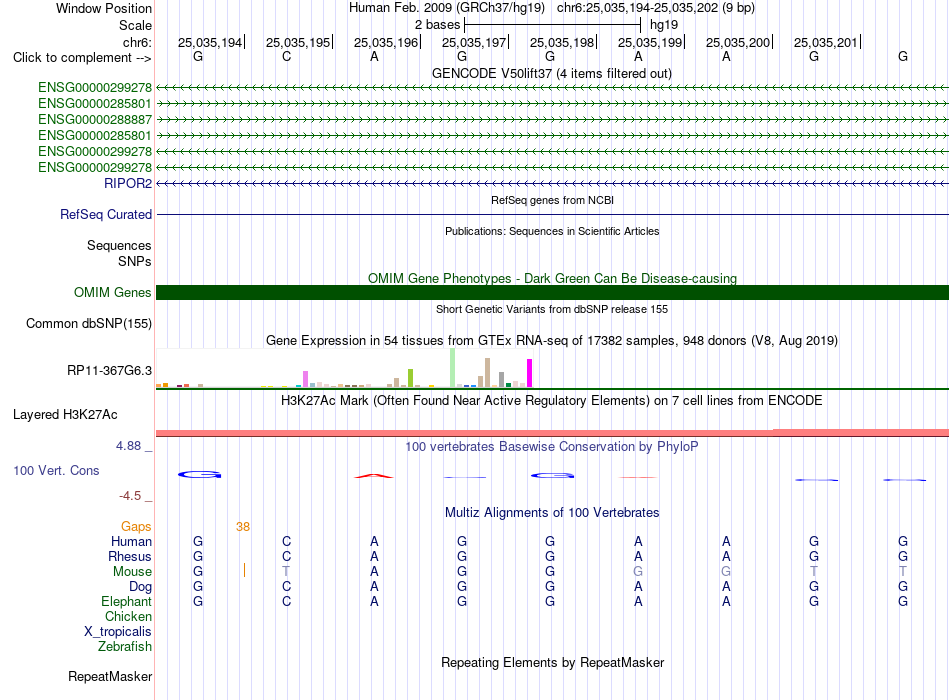Click the pink H3K27Ac signal bar
Screen dimensions: 950x700
click(x=552, y=433)
